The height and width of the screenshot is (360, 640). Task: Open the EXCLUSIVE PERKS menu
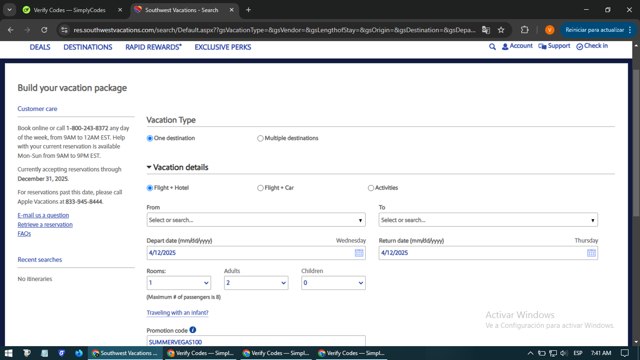point(223,47)
